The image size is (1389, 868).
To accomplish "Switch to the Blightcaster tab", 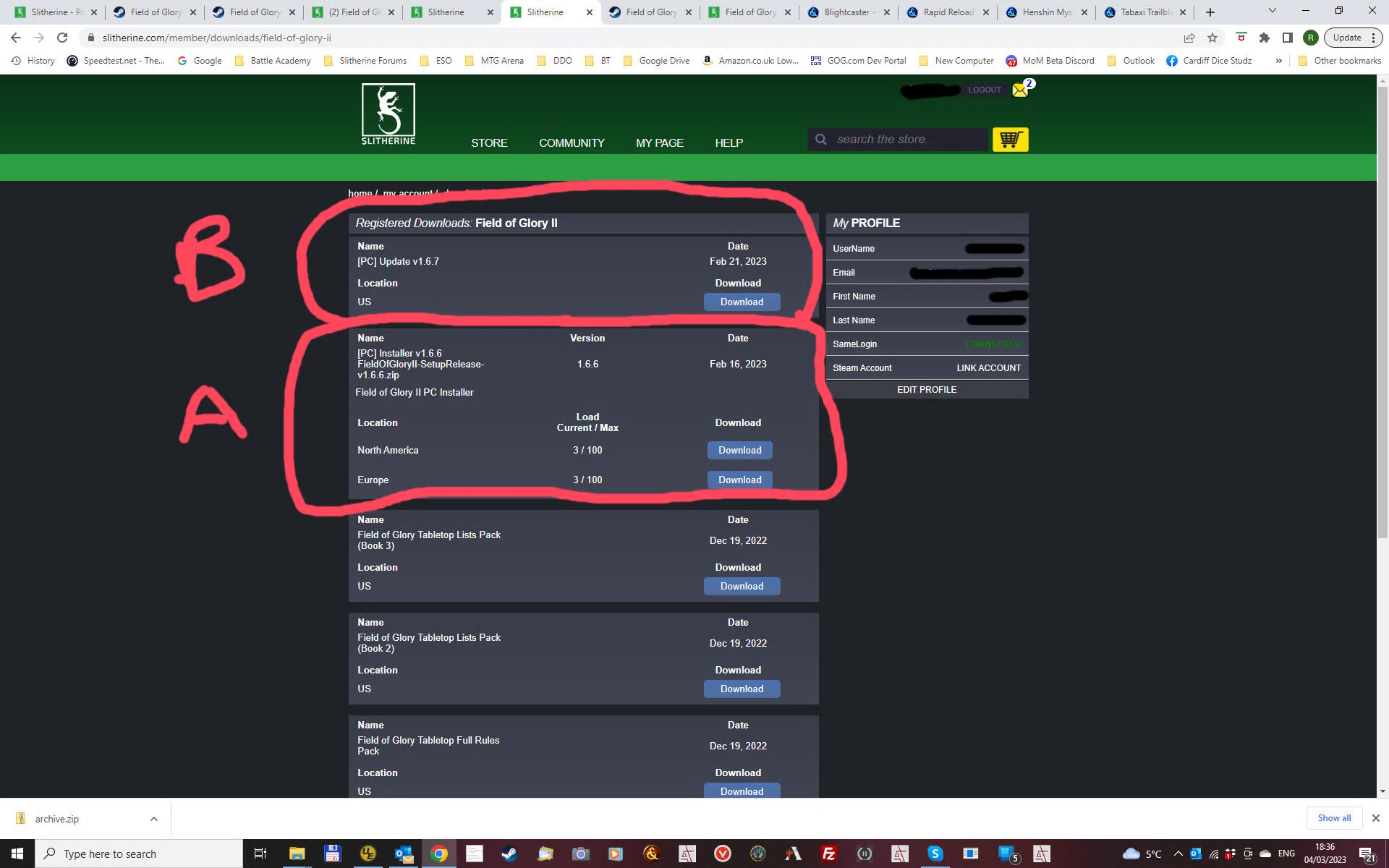I will pos(848,12).
